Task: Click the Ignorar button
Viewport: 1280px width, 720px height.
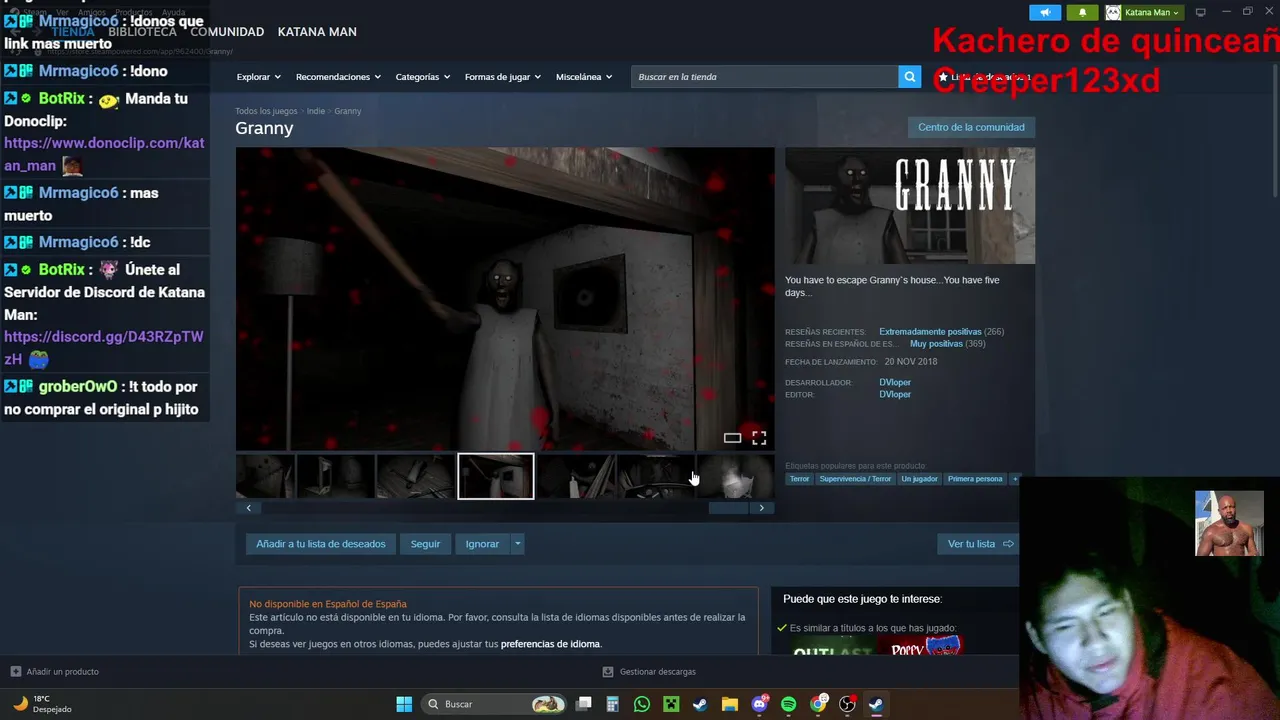Action: pyautogui.click(x=482, y=544)
